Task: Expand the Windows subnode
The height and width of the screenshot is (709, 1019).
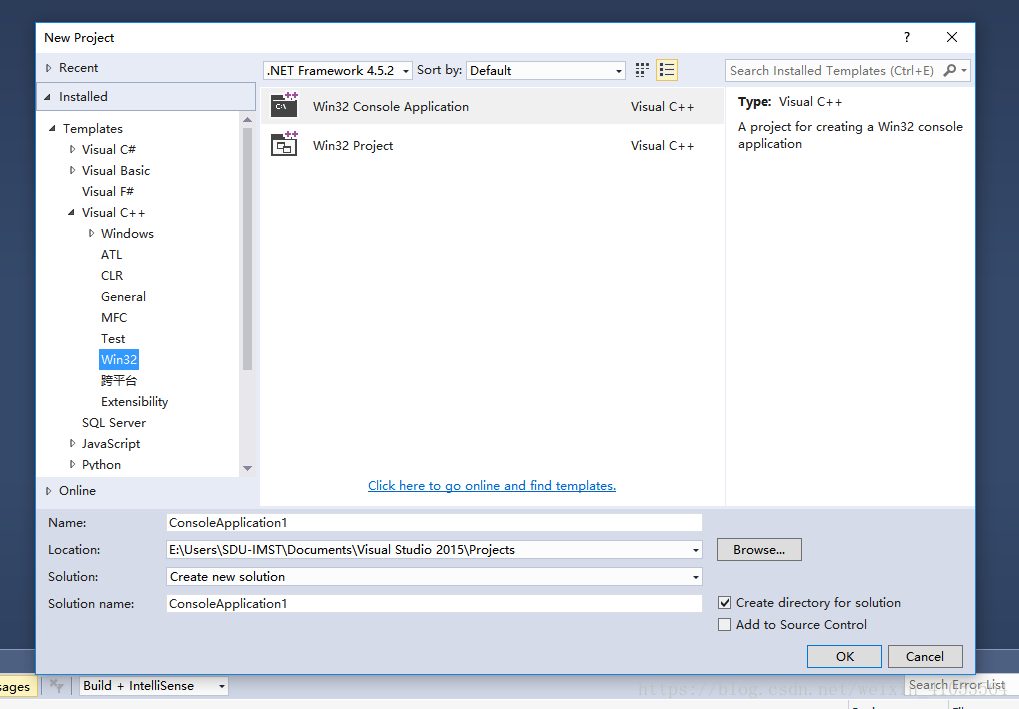Action: (91, 233)
